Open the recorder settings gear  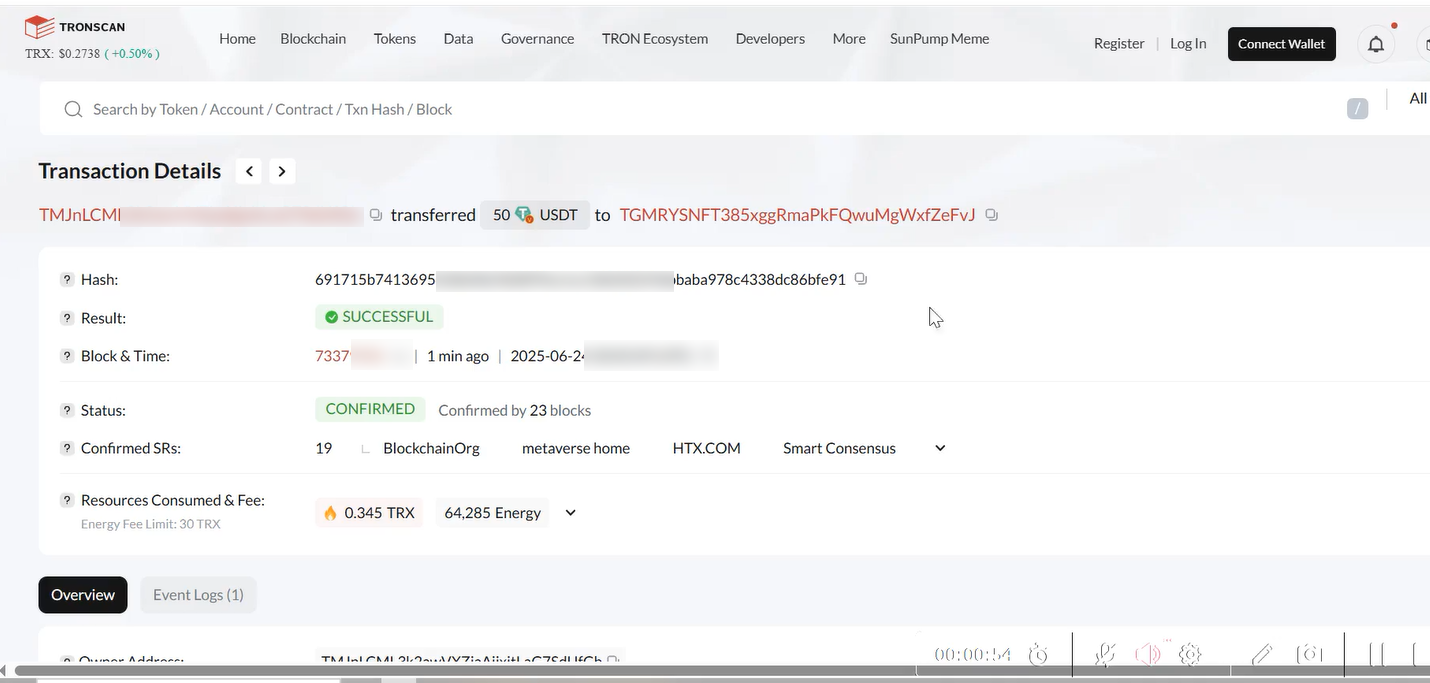[1189, 654]
